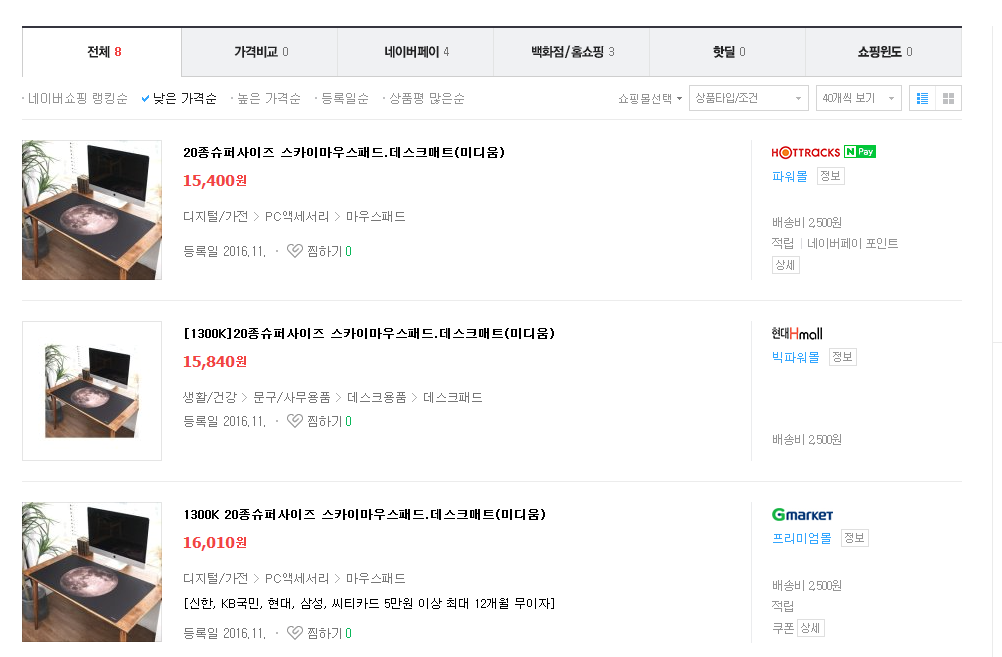
Task: Click the heart 찜하기 icon on third product
Action: [x=294, y=633]
